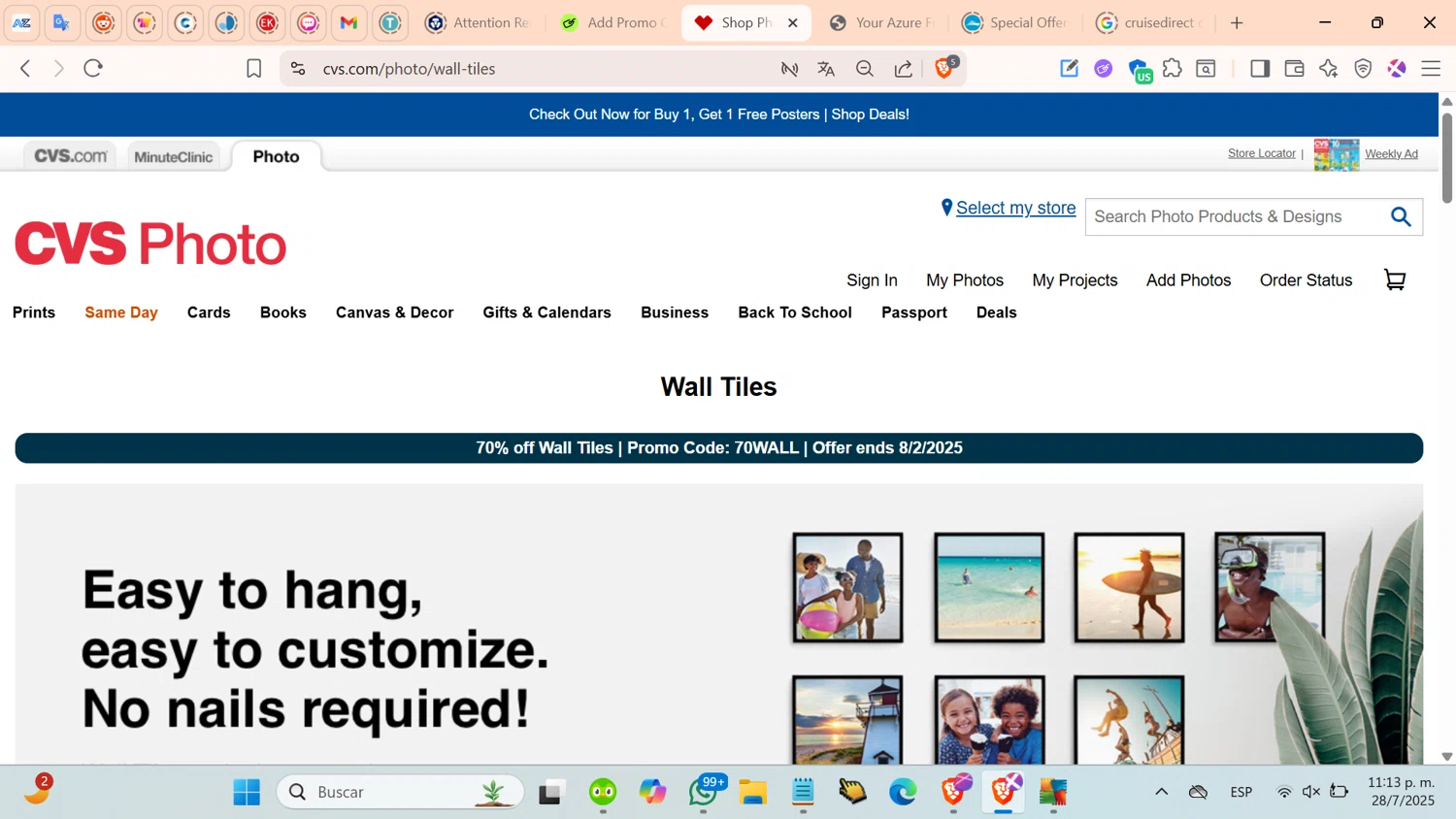Open the pinned Google Translate tab

(x=62, y=22)
